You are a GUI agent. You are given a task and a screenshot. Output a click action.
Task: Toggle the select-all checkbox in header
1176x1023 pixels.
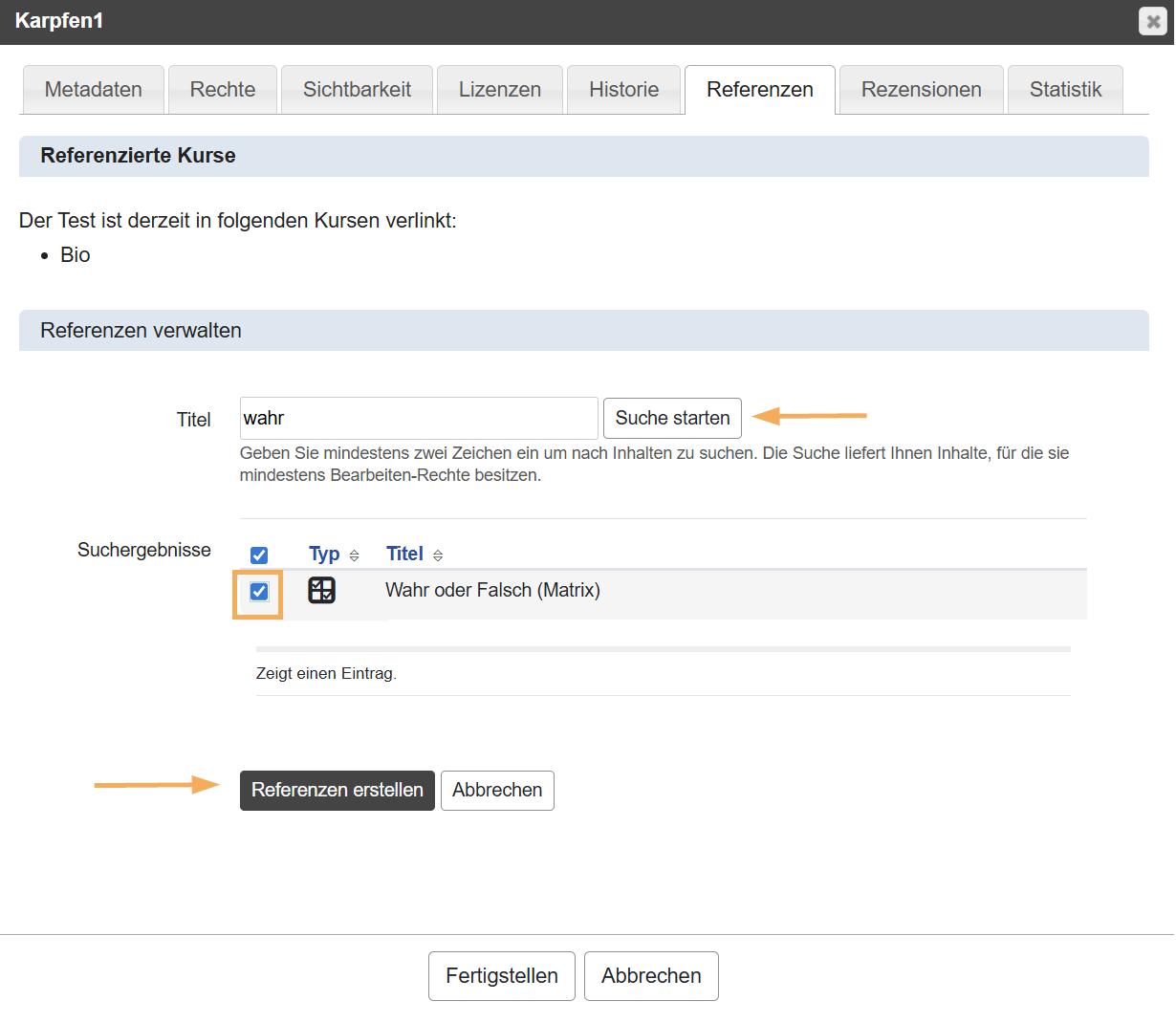click(259, 555)
